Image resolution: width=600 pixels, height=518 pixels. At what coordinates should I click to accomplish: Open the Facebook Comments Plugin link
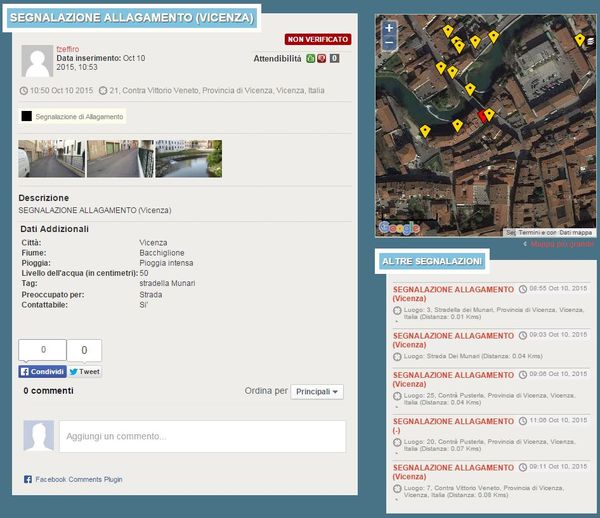point(78,480)
